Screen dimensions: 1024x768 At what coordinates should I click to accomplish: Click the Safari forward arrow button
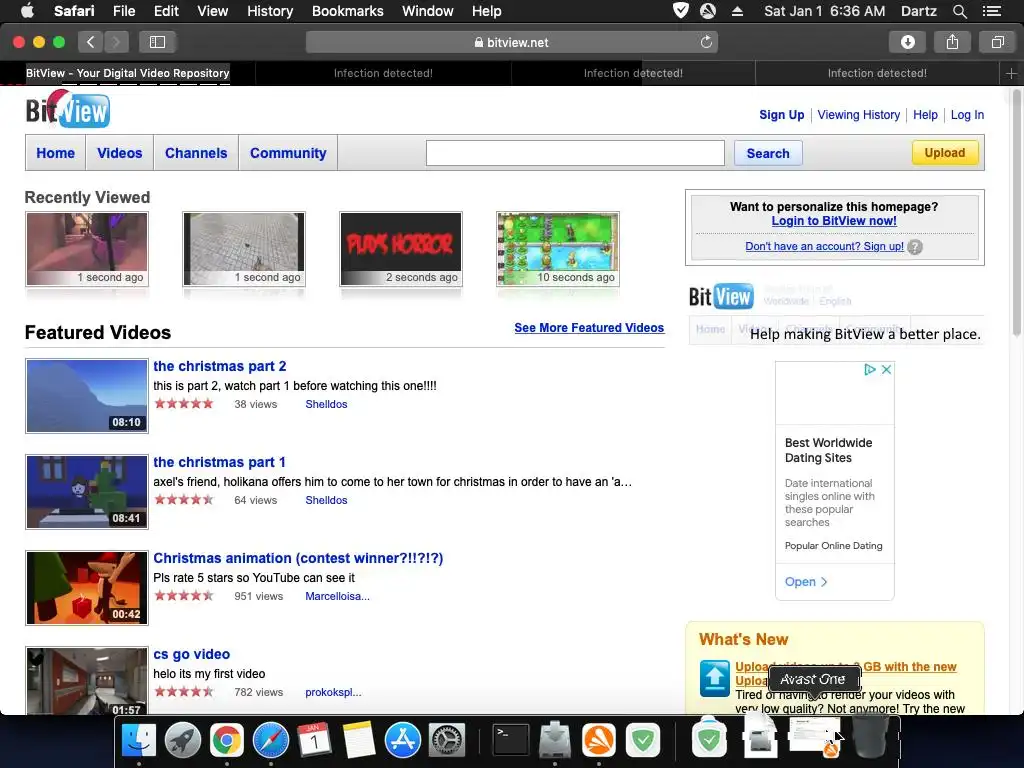[116, 42]
